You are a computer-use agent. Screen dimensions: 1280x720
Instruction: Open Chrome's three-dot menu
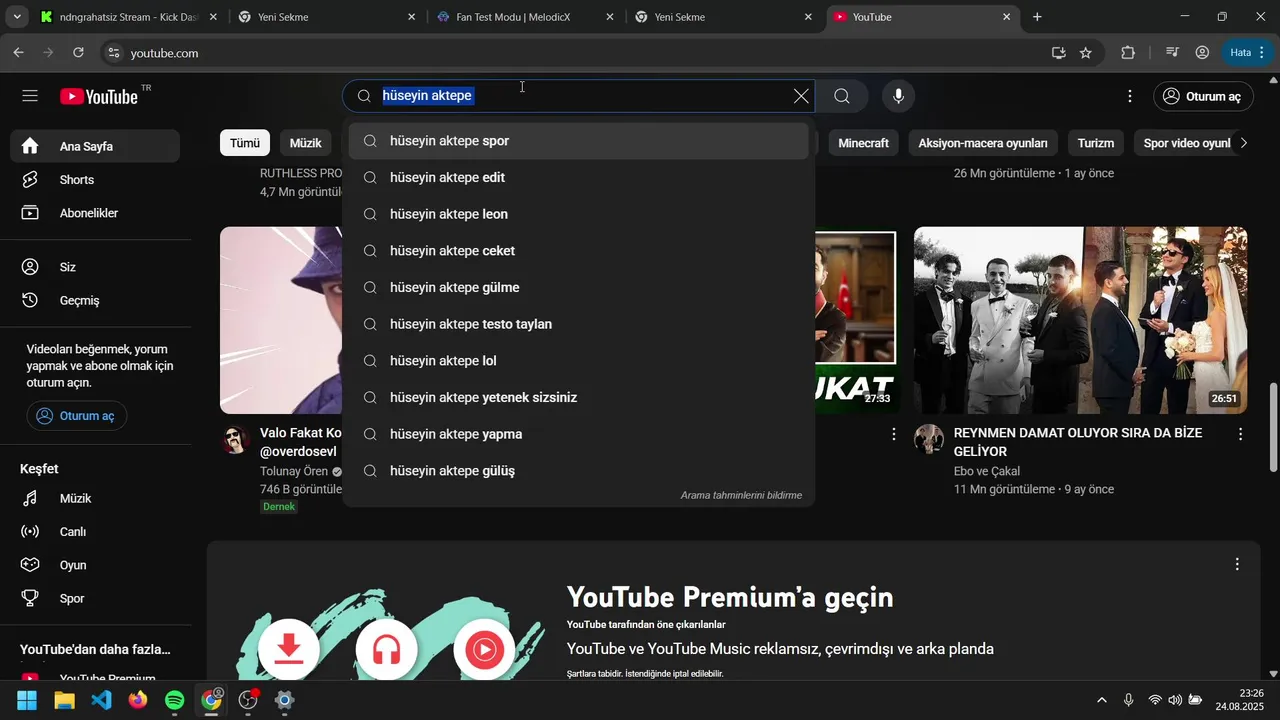click(x=1264, y=53)
